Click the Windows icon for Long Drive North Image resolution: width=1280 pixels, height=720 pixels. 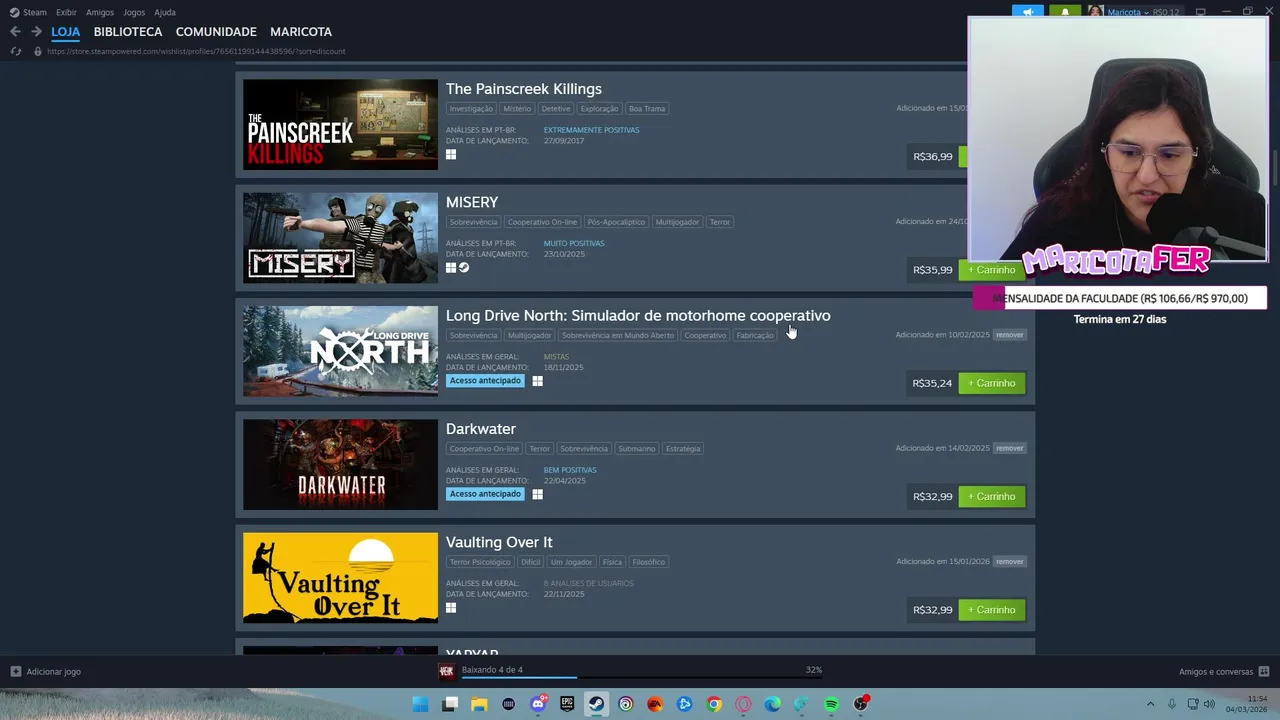click(537, 381)
